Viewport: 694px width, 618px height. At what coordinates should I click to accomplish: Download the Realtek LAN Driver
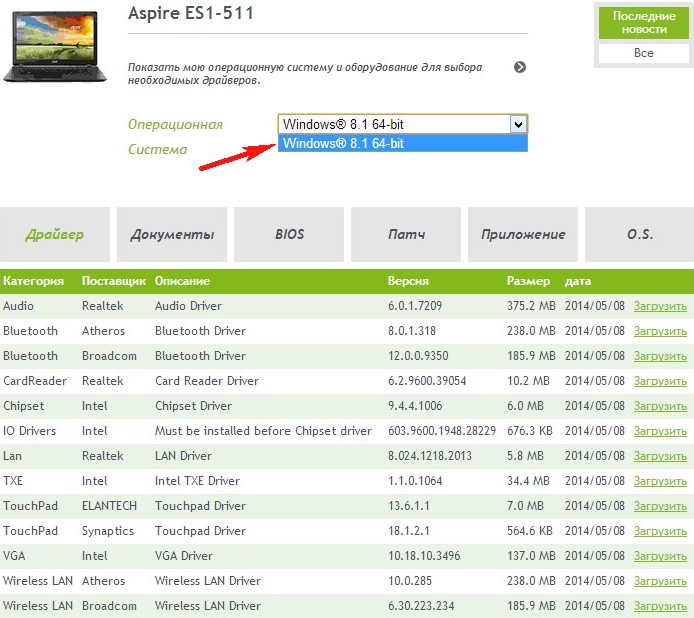click(x=660, y=456)
